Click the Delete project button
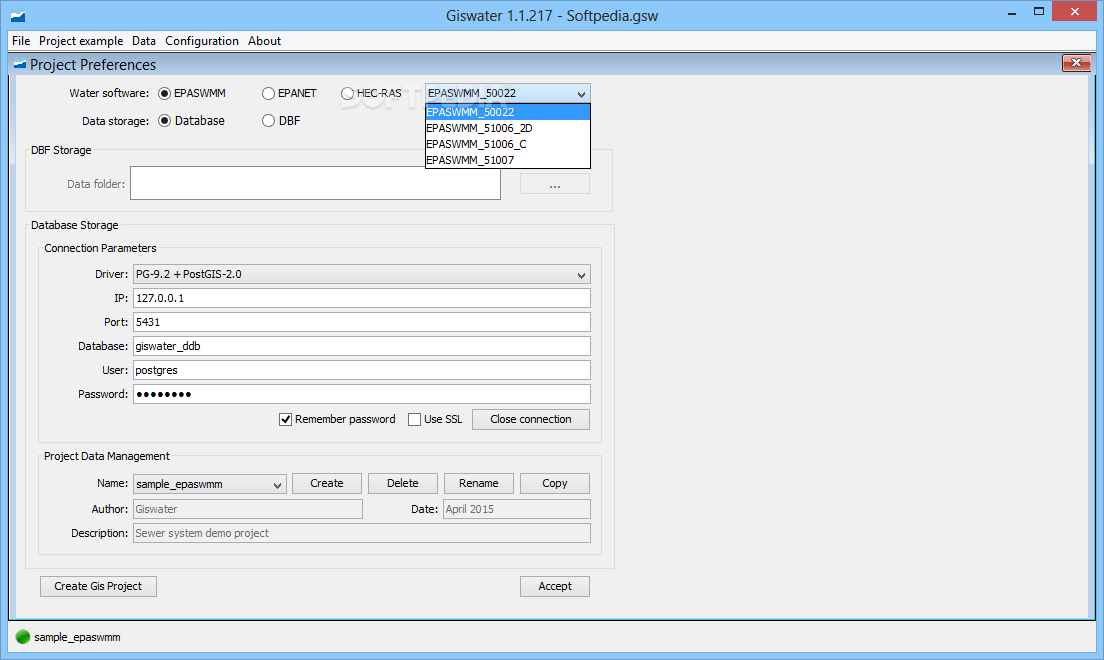 coord(403,483)
